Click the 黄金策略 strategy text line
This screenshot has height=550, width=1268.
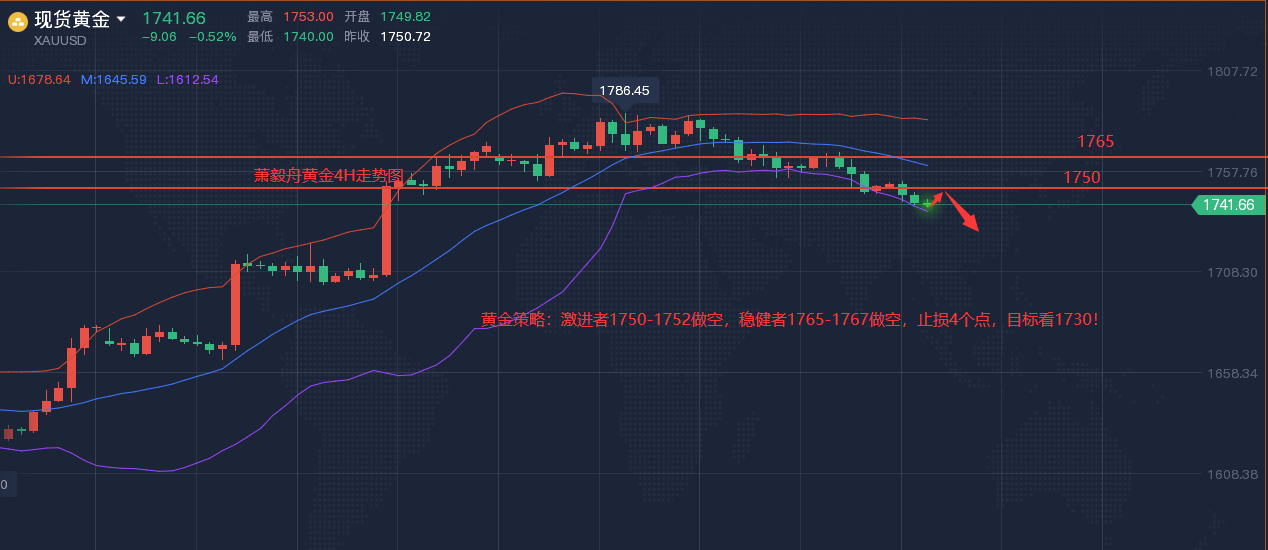[790, 320]
